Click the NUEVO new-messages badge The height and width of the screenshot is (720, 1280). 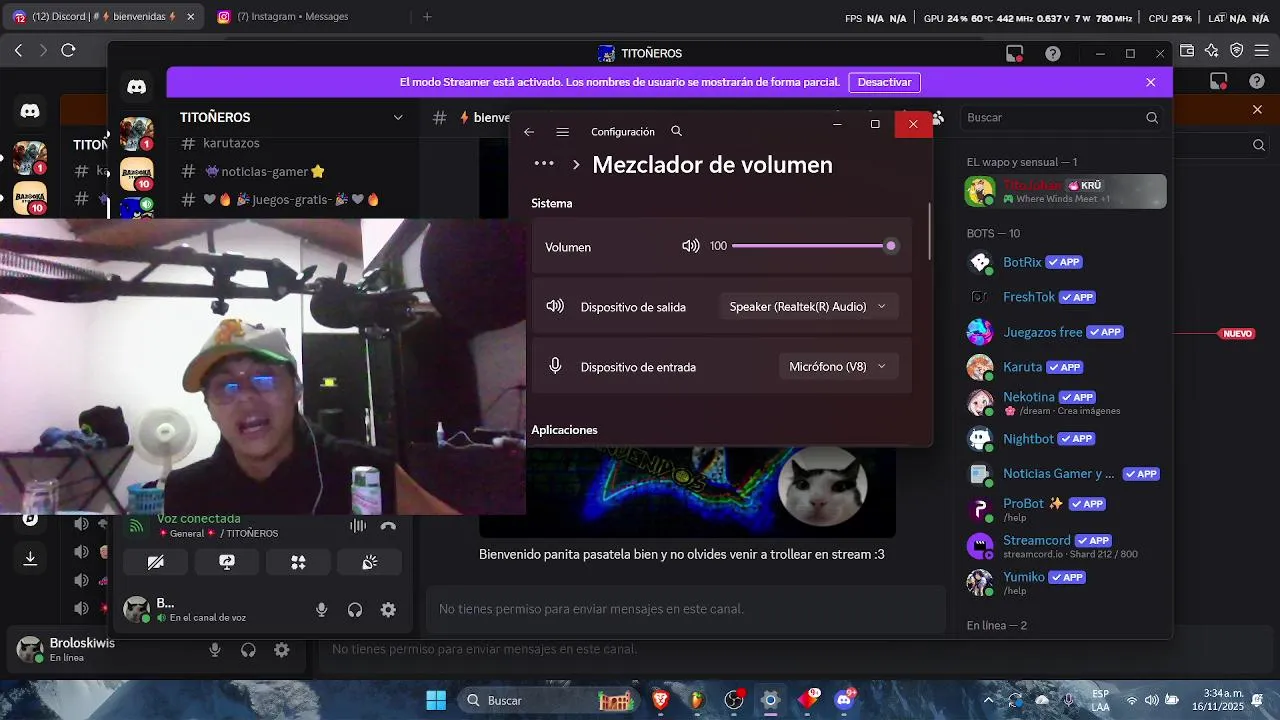1237,333
